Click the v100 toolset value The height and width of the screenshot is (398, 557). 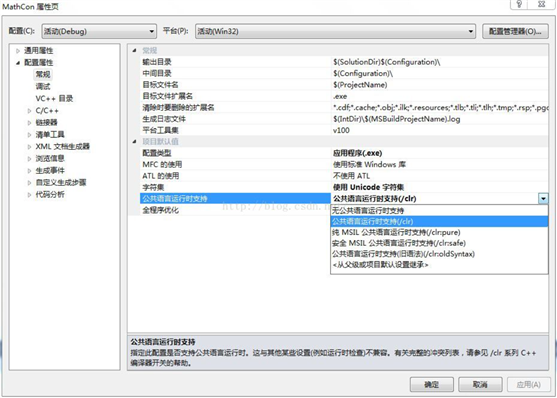point(439,130)
